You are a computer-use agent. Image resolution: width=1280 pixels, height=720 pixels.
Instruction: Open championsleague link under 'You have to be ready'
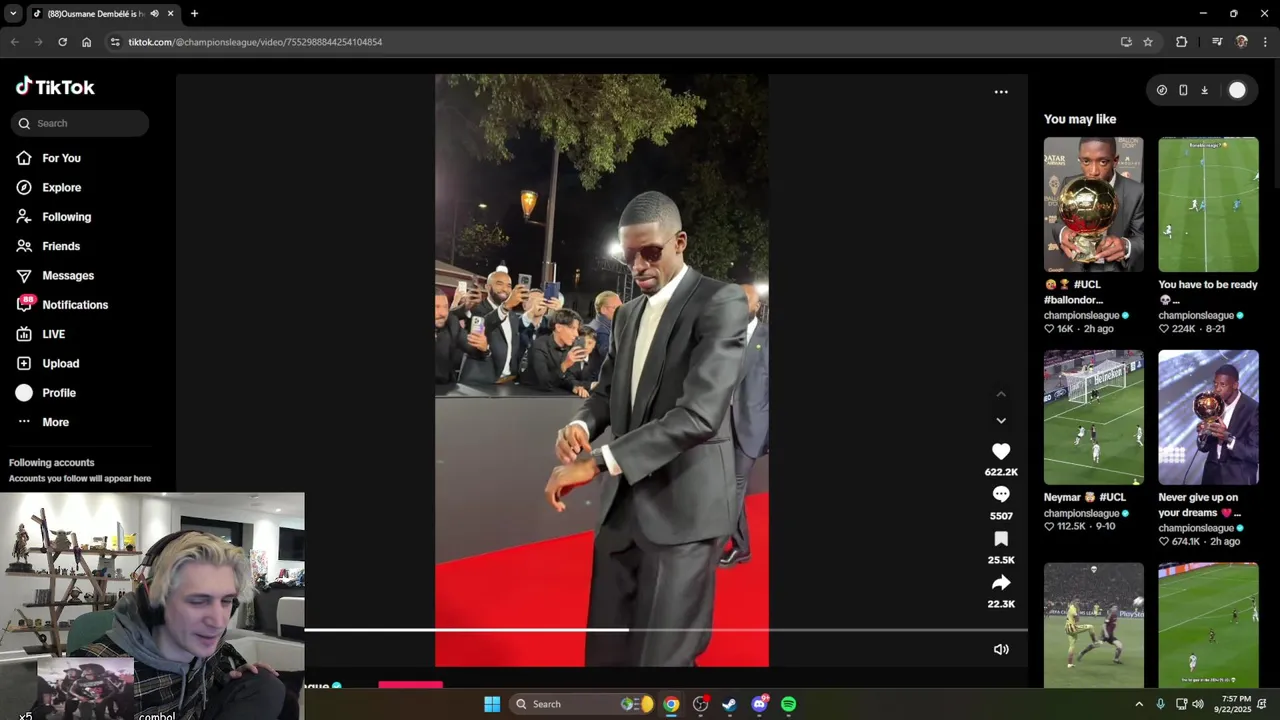click(1196, 315)
